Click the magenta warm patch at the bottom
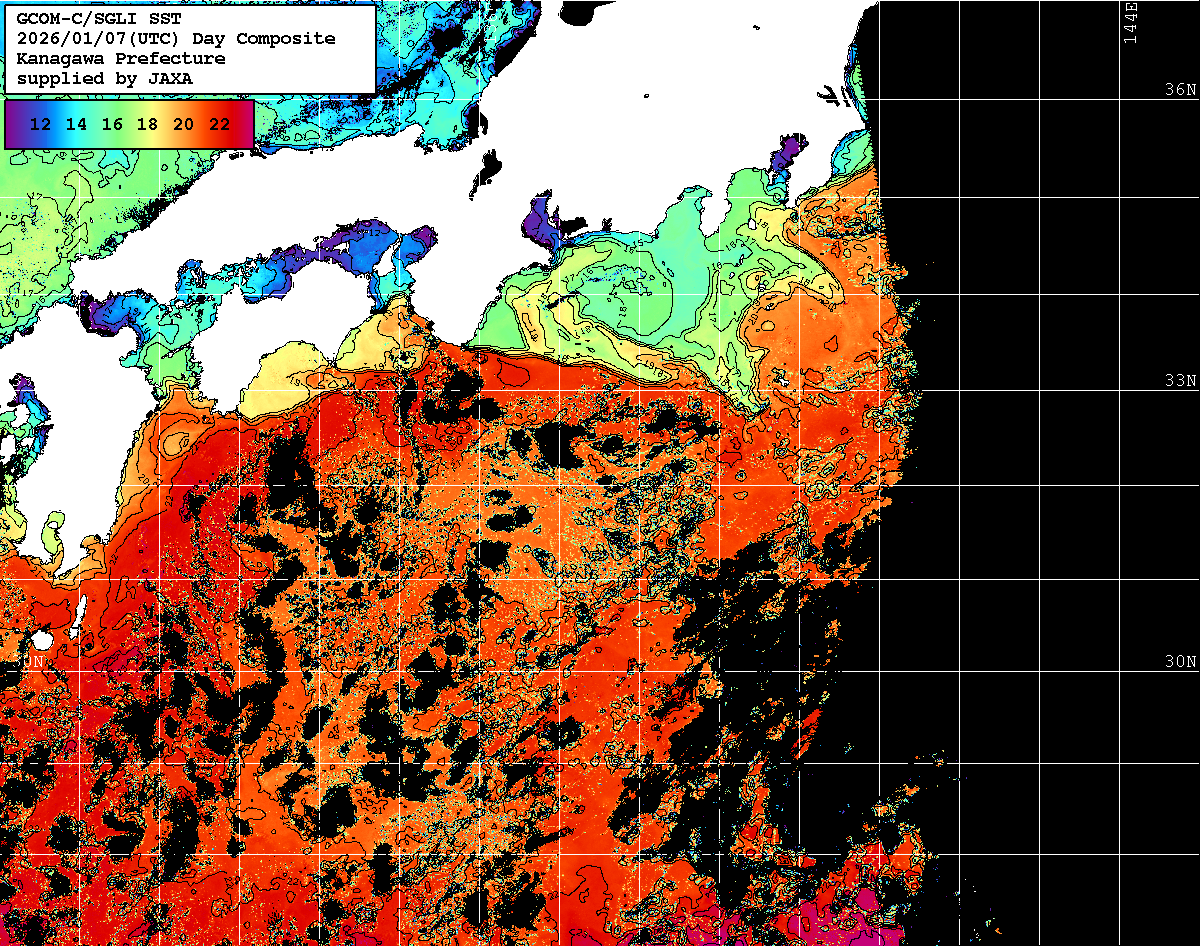Image resolution: width=1200 pixels, height=946 pixels. pos(868,900)
